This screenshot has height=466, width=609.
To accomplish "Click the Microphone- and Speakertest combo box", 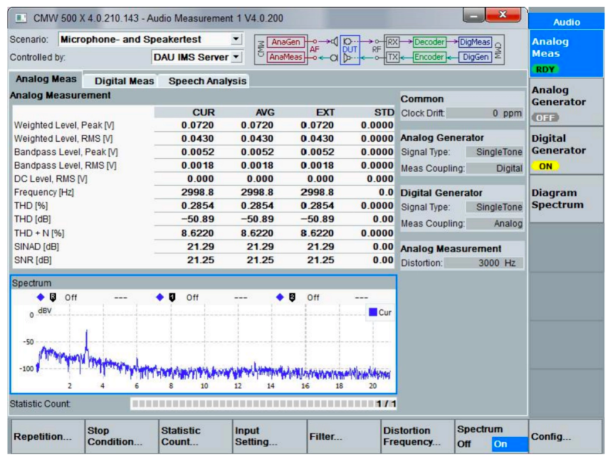I will pos(150,39).
